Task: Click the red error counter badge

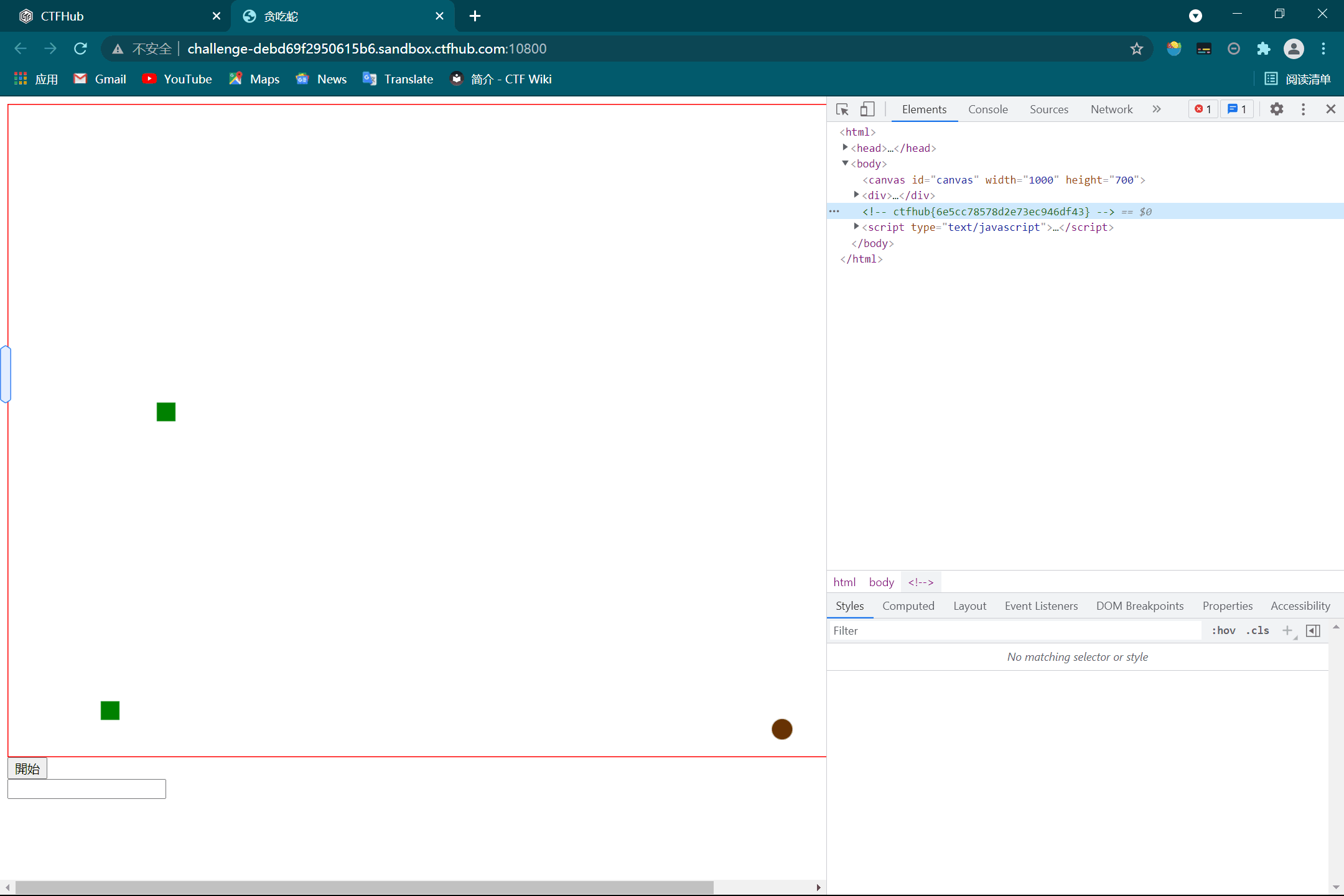Action: coord(1202,109)
